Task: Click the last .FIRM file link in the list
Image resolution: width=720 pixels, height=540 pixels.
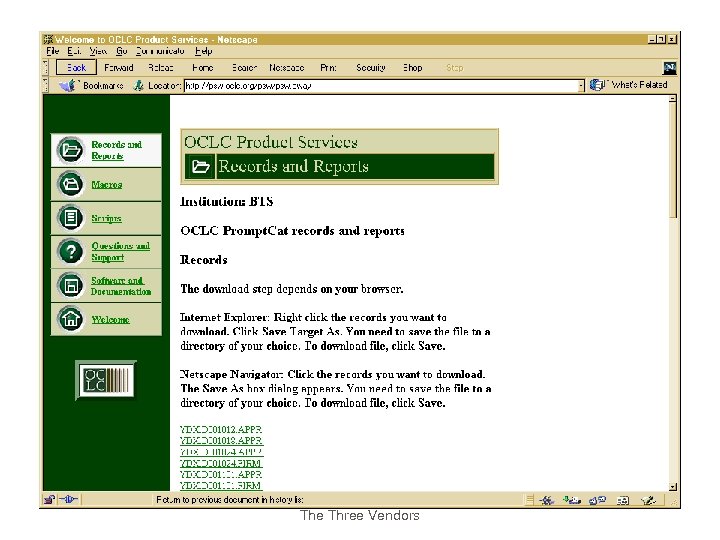Action: coord(221,485)
